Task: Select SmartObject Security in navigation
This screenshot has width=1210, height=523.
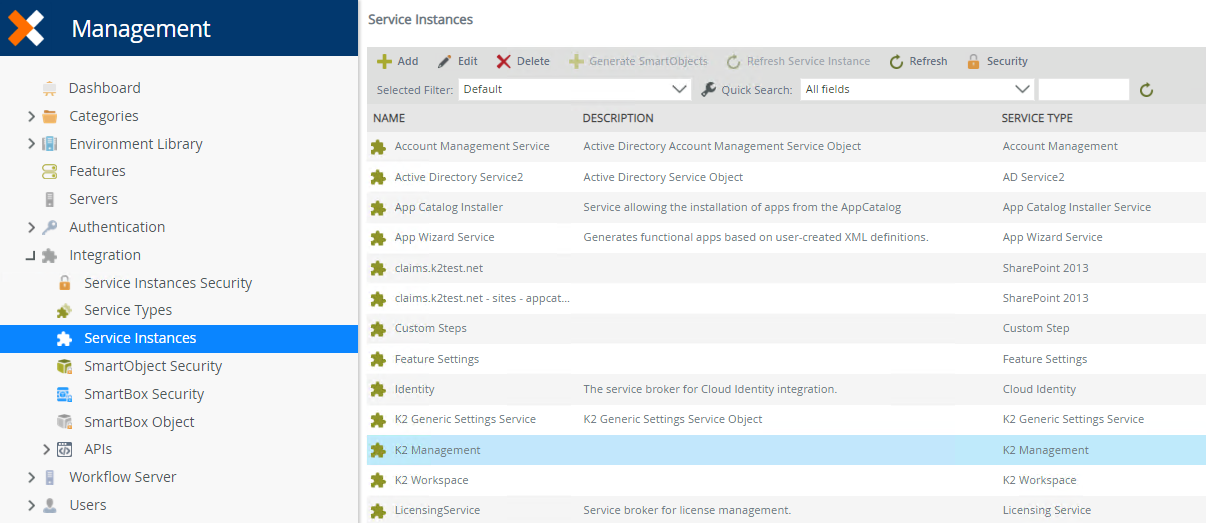Action: (x=152, y=366)
